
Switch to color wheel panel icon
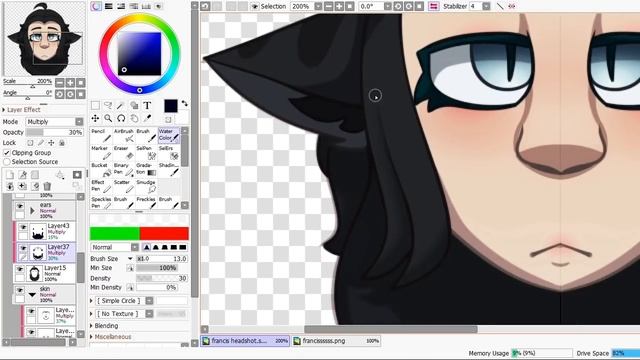96,6
